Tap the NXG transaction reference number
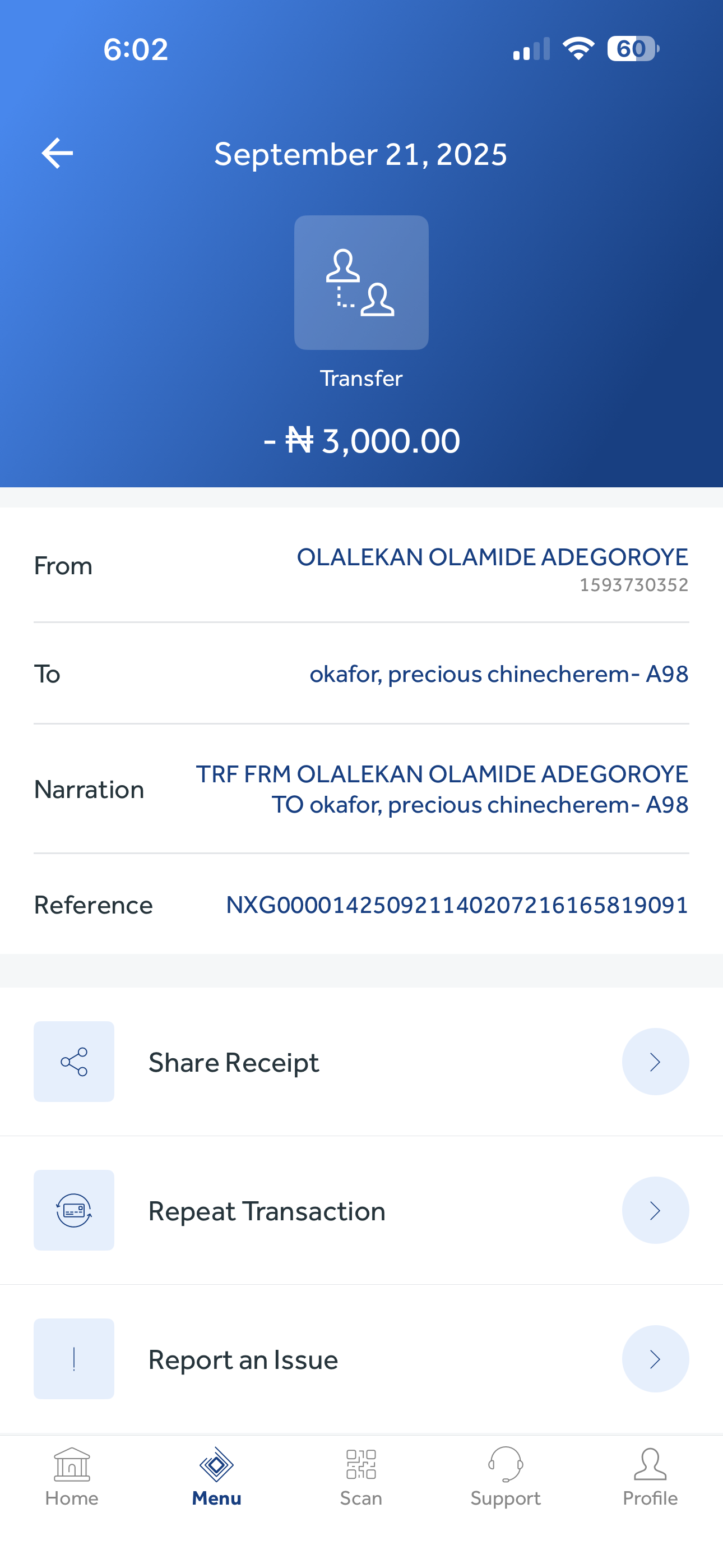Viewport: 723px width, 1568px height. coord(457,905)
